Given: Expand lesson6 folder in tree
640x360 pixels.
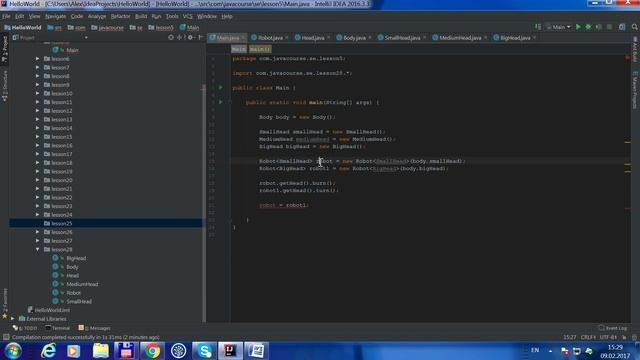Looking at the screenshot, I should click(38, 59).
